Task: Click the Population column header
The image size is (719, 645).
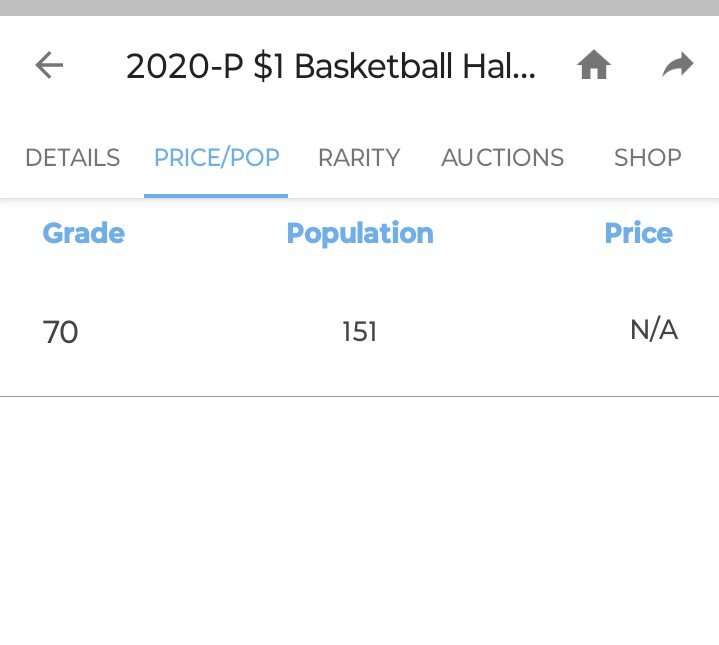Action: pos(360,234)
